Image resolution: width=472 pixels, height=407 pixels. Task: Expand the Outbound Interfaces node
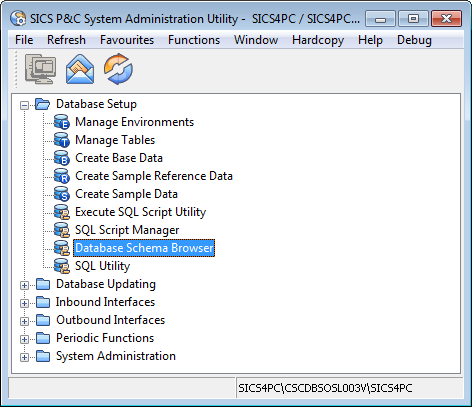[24, 321]
